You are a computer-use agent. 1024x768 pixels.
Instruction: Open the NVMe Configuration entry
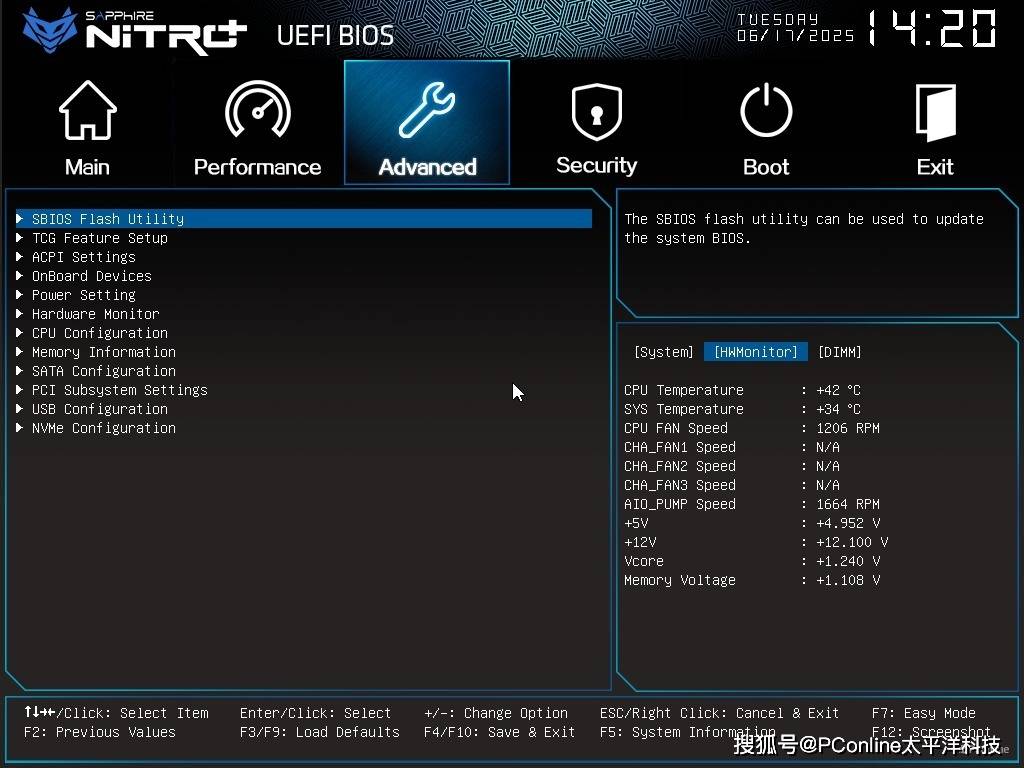tap(103, 428)
